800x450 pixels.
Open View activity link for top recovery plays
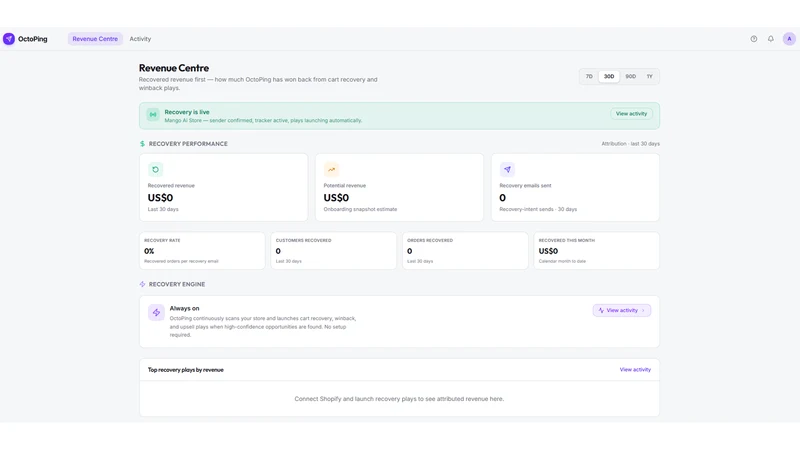pos(635,369)
